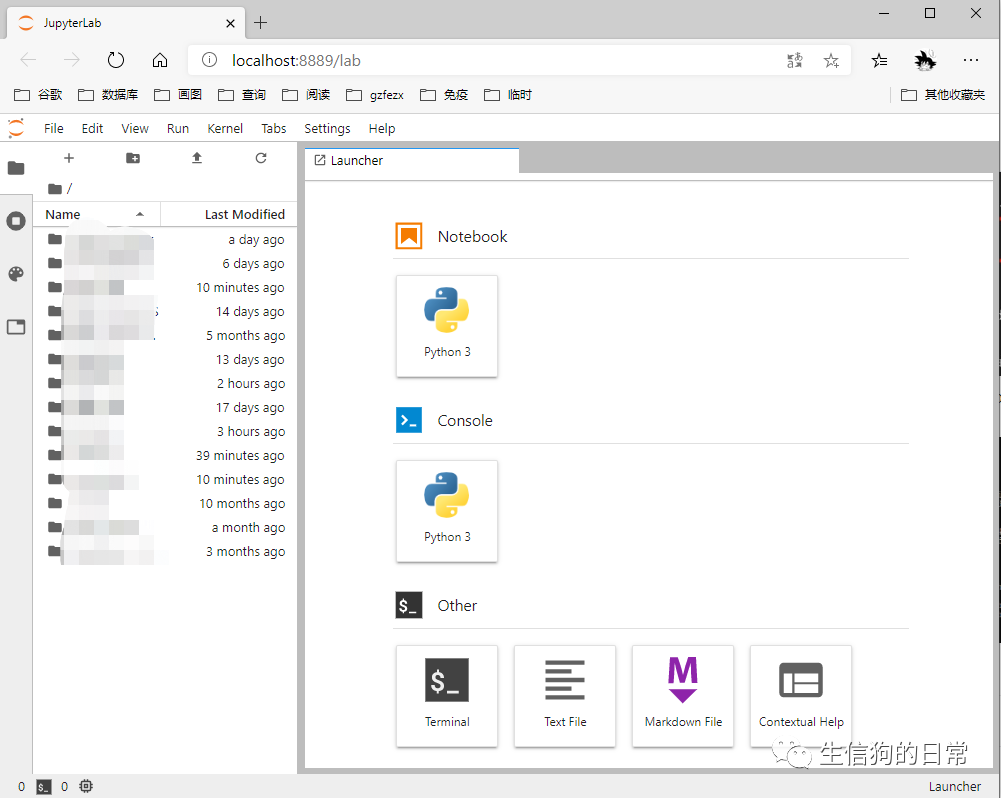
Task: Open the 数据库 bookmarks folder
Action: tap(108, 94)
